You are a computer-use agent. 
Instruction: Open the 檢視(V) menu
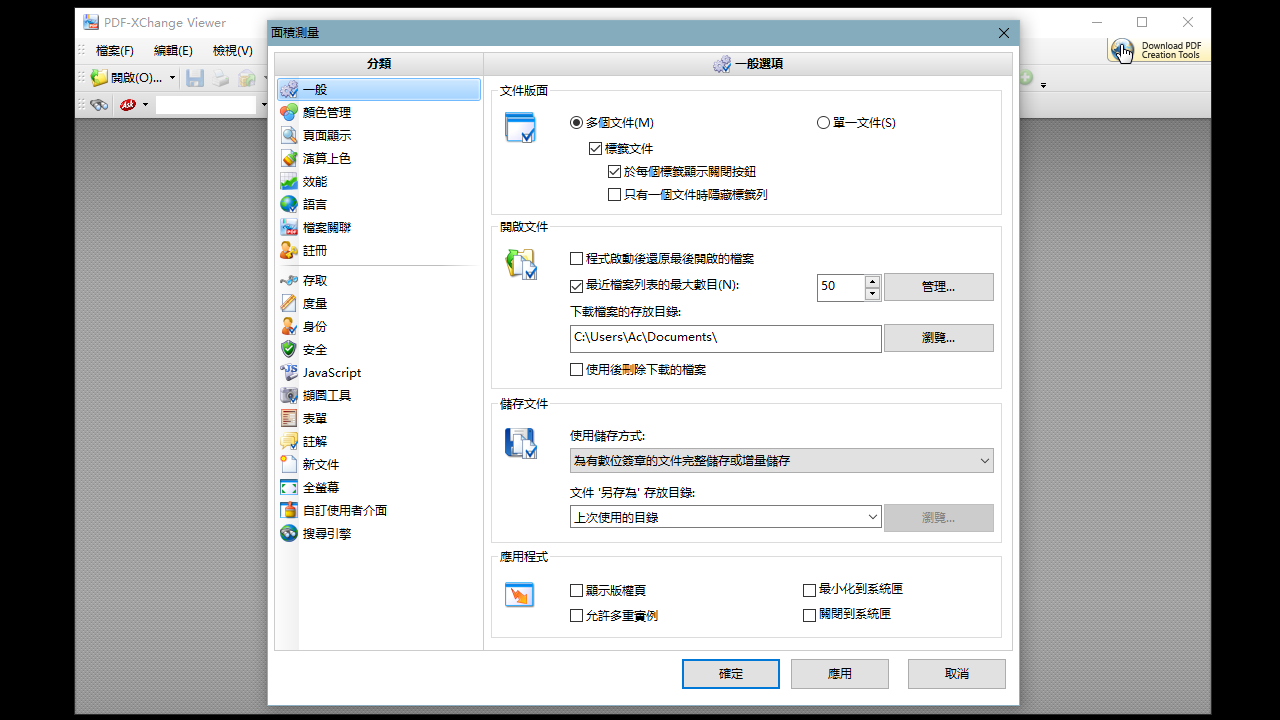pyautogui.click(x=231, y=50)
